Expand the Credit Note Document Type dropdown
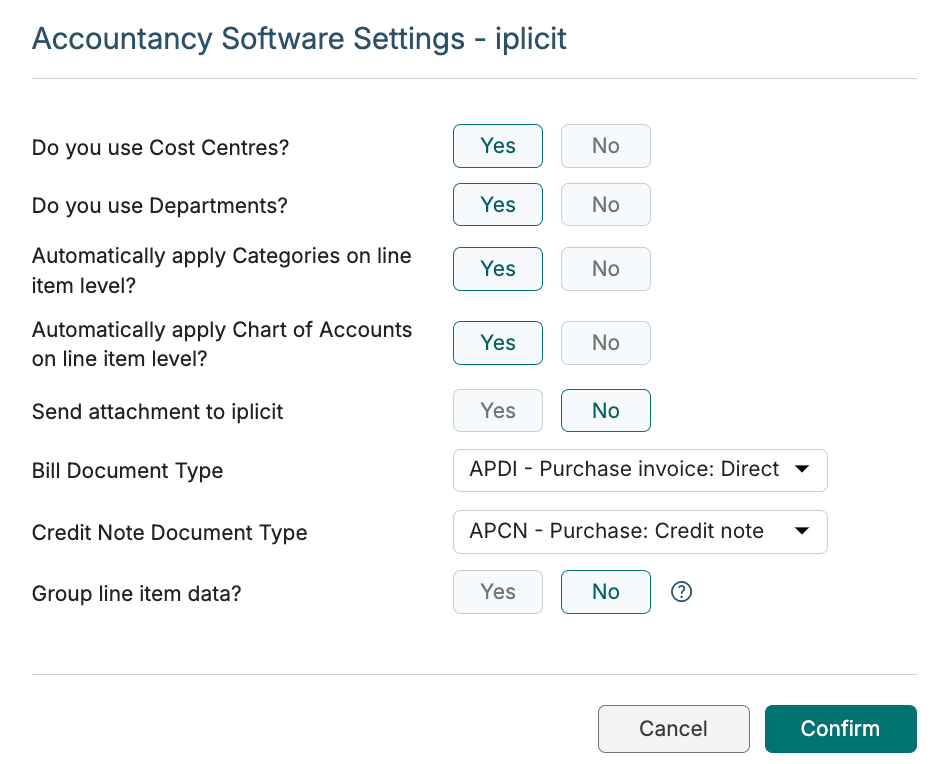Screen dimensions: 952x764 pyautogui.click(x=640, y=532)
